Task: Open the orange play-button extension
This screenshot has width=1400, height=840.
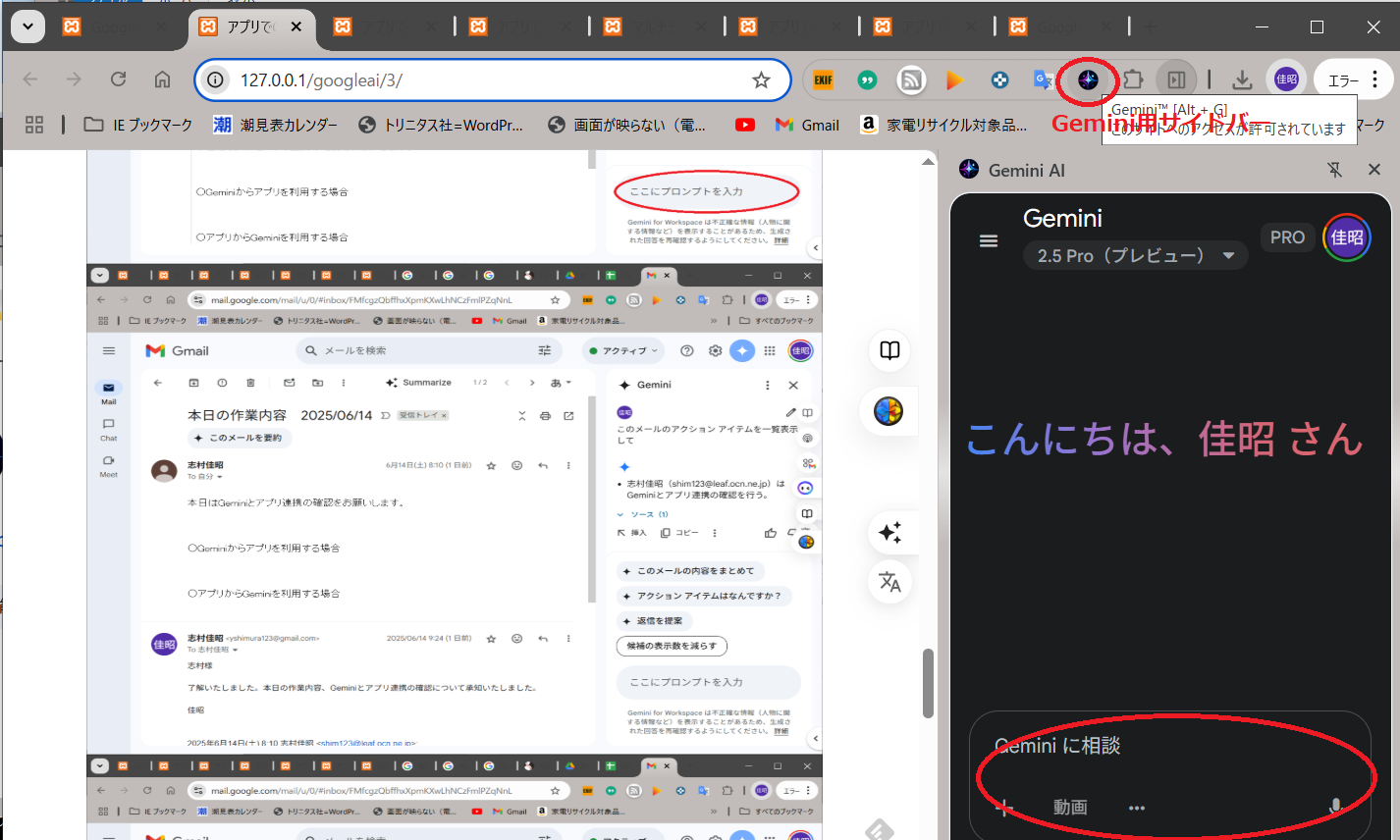Action: click(x=955, y=80)
